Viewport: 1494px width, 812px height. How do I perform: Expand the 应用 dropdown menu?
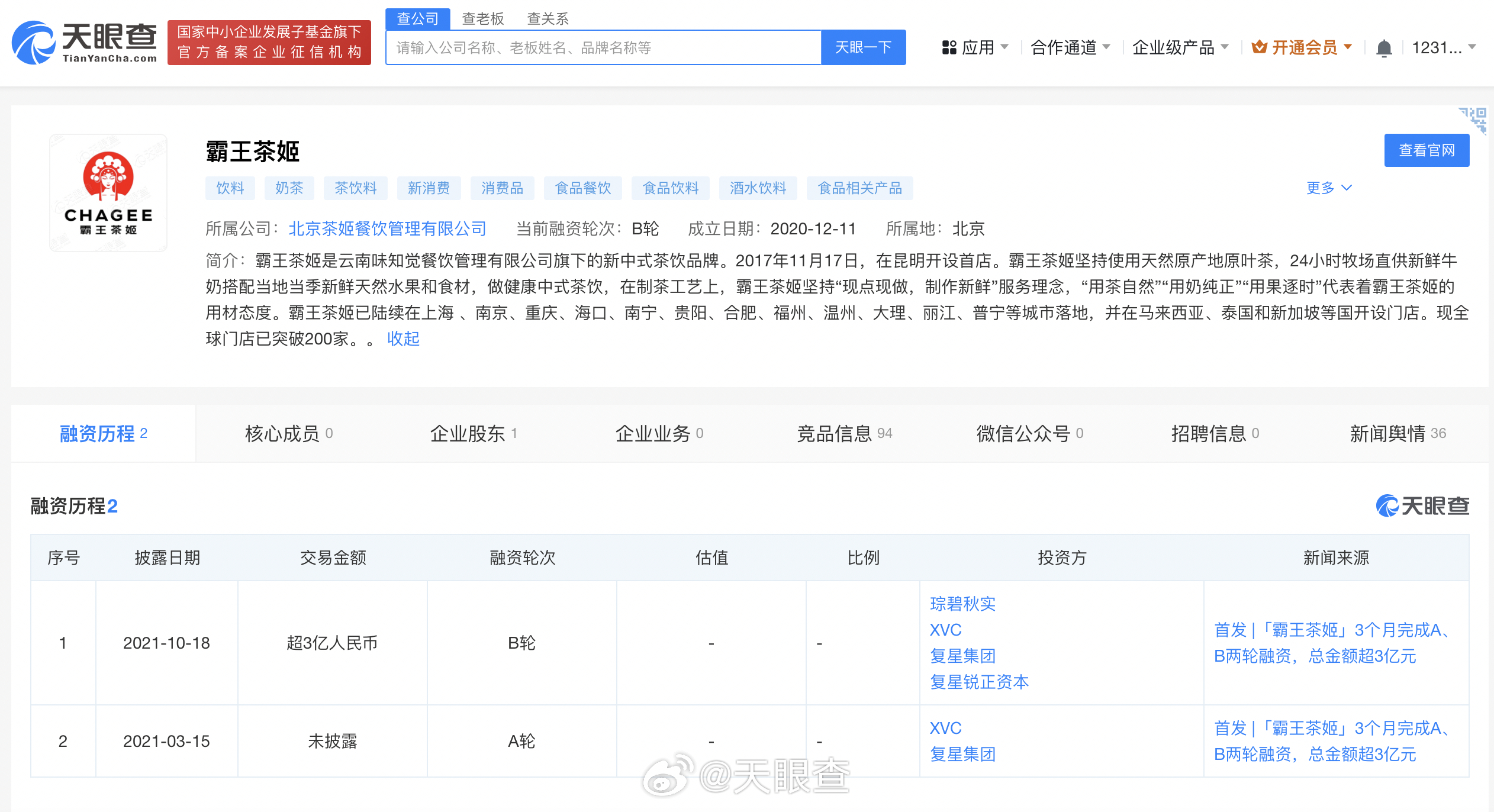coord(975,47)
